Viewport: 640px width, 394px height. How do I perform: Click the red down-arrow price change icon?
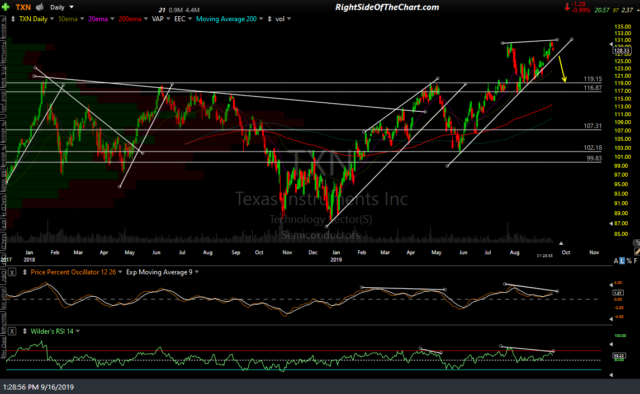point(567,7)
